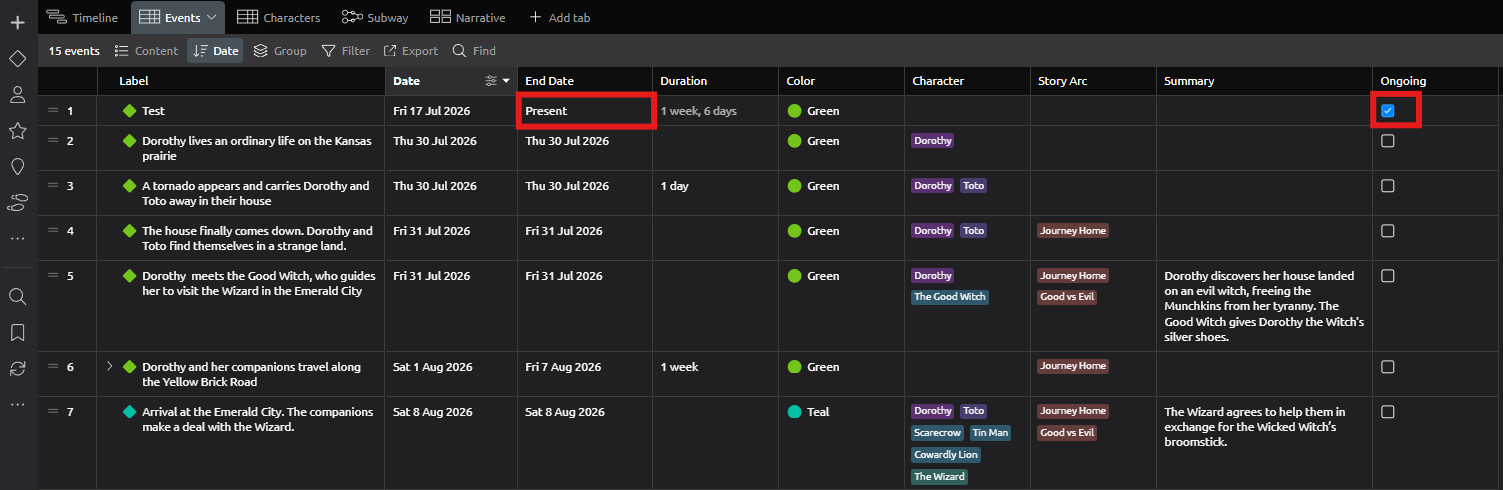Switch to the Subway tab
The width and height of the screenshot is (1503, 490).
[375, 17]
